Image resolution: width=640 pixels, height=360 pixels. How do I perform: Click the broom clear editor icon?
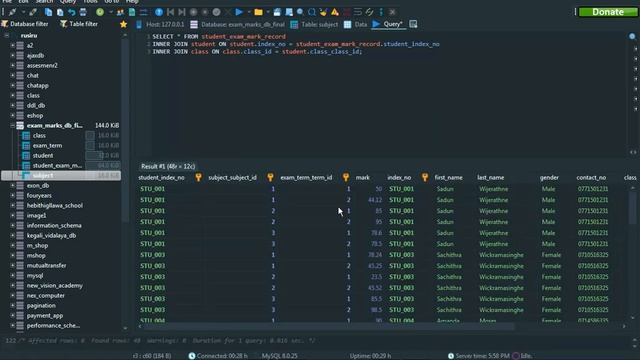323,12
